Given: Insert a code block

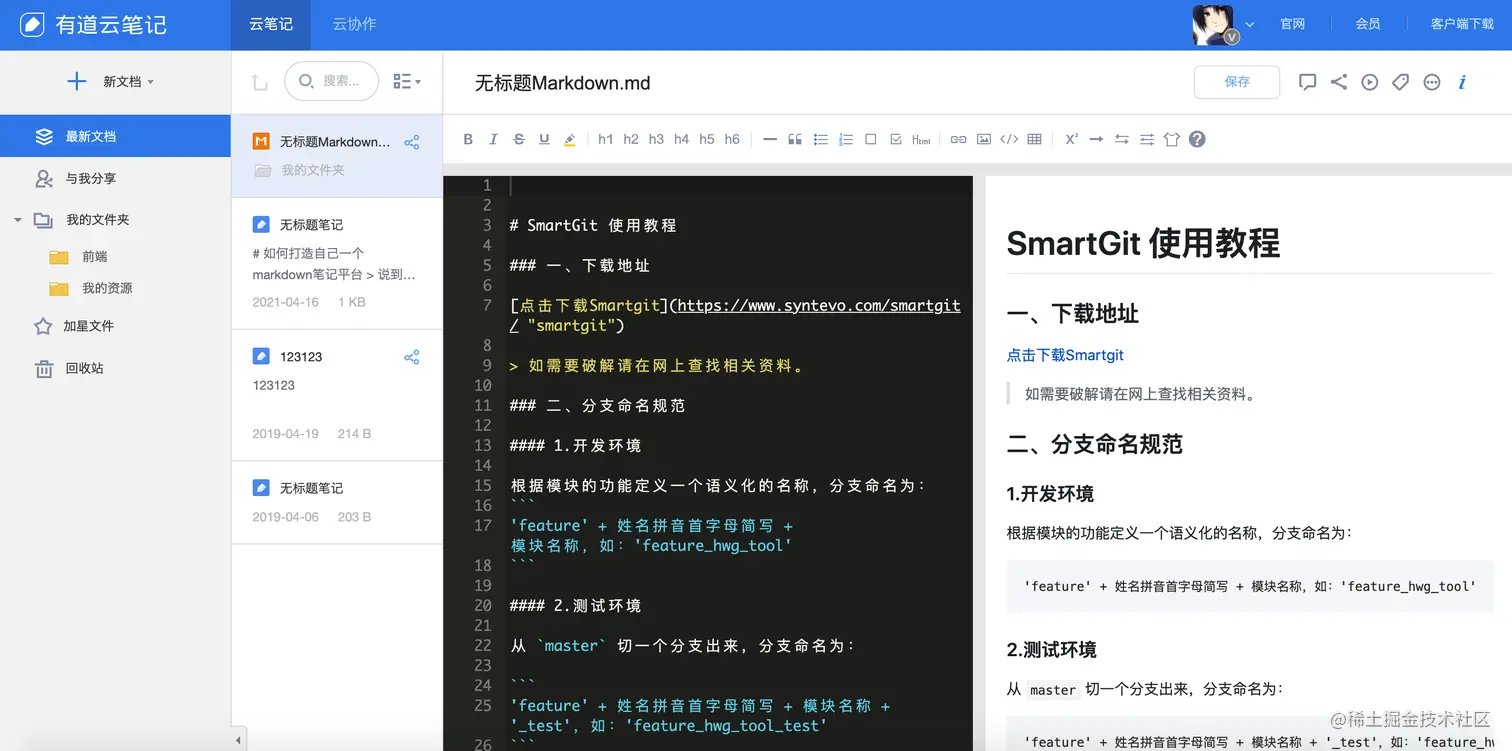Looking at the screenshot, I should [x=1009, y=139].
